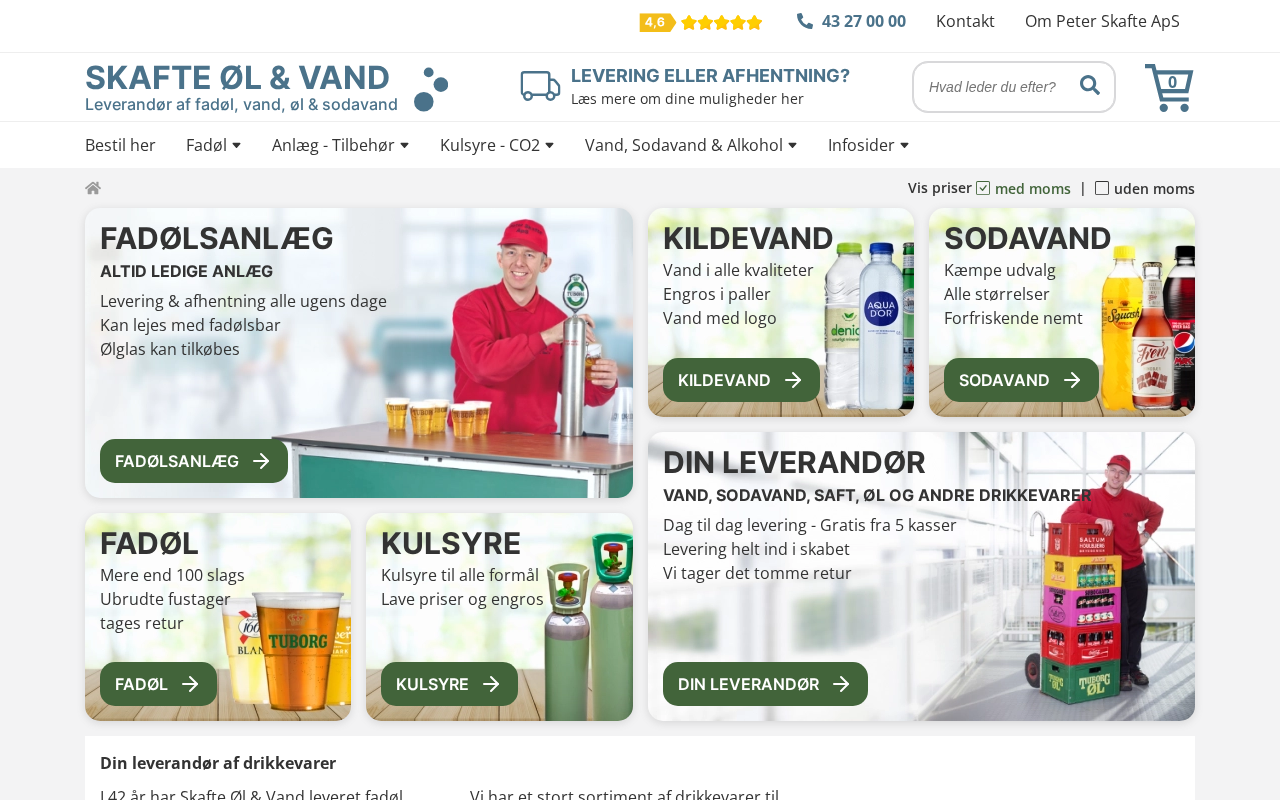1280x800 pixels.
Task: Open the Kulsyre - CO2 dropdown
Action: 497,145
